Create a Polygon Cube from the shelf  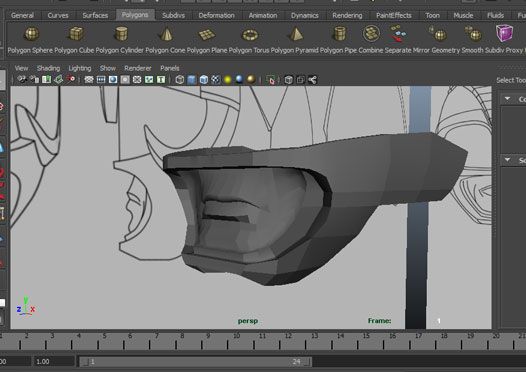pos(76,34)
